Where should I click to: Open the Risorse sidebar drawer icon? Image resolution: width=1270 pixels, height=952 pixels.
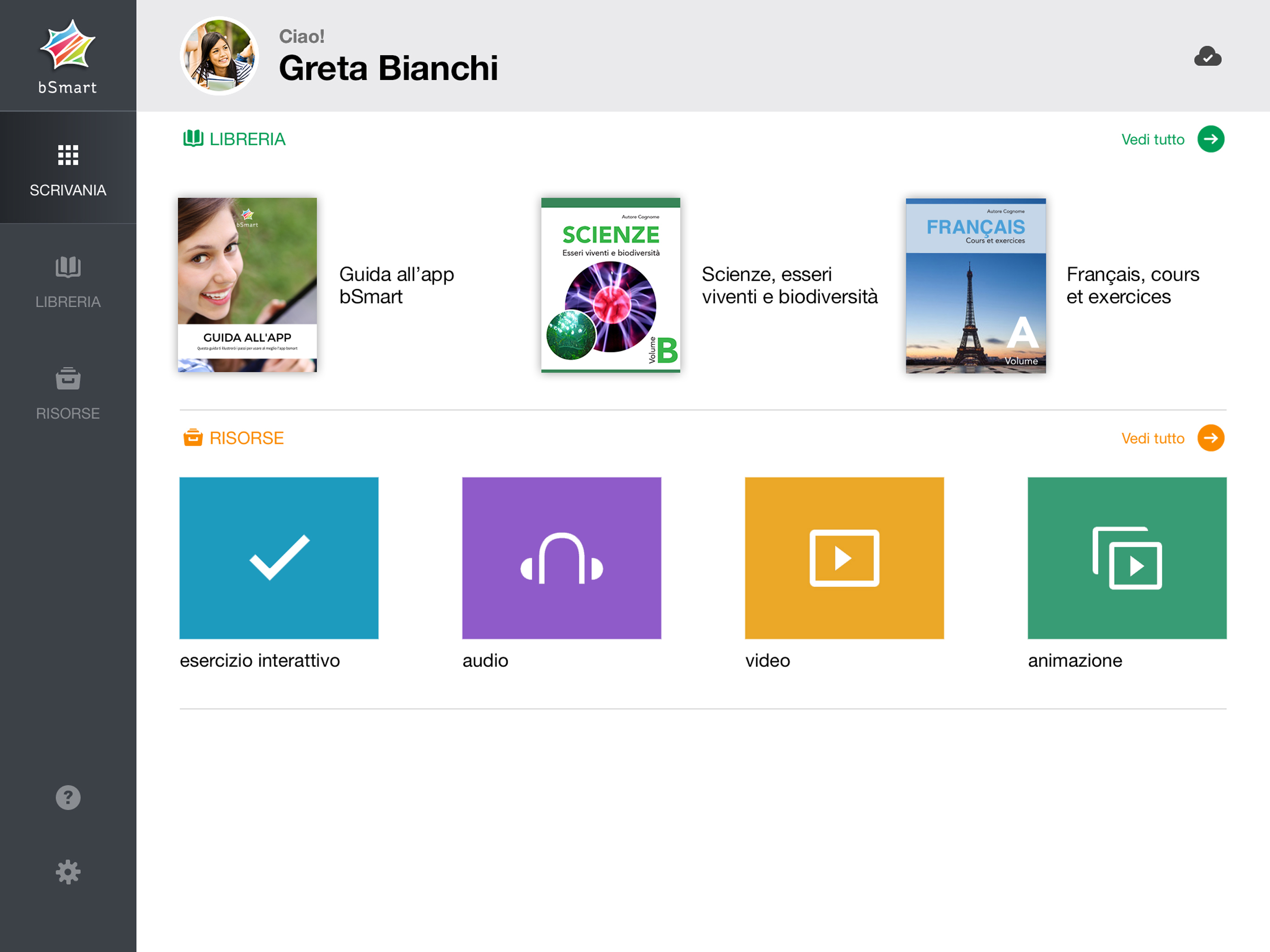tap(68, 378)
